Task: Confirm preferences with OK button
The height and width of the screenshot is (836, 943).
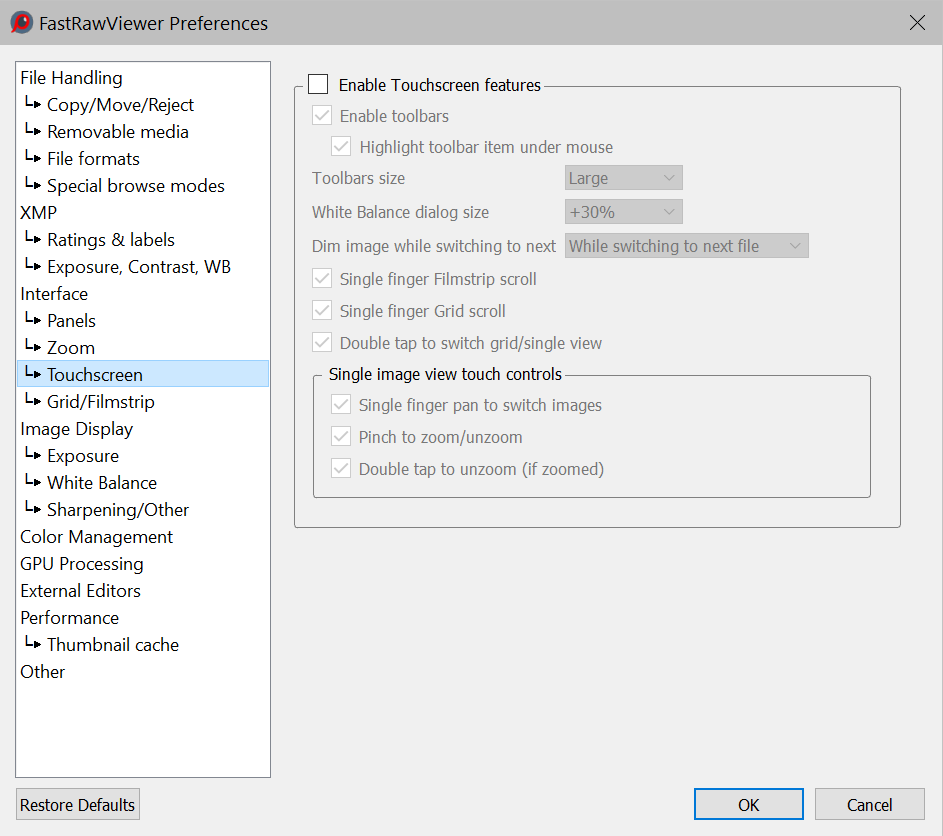Action: coord(748,805)
